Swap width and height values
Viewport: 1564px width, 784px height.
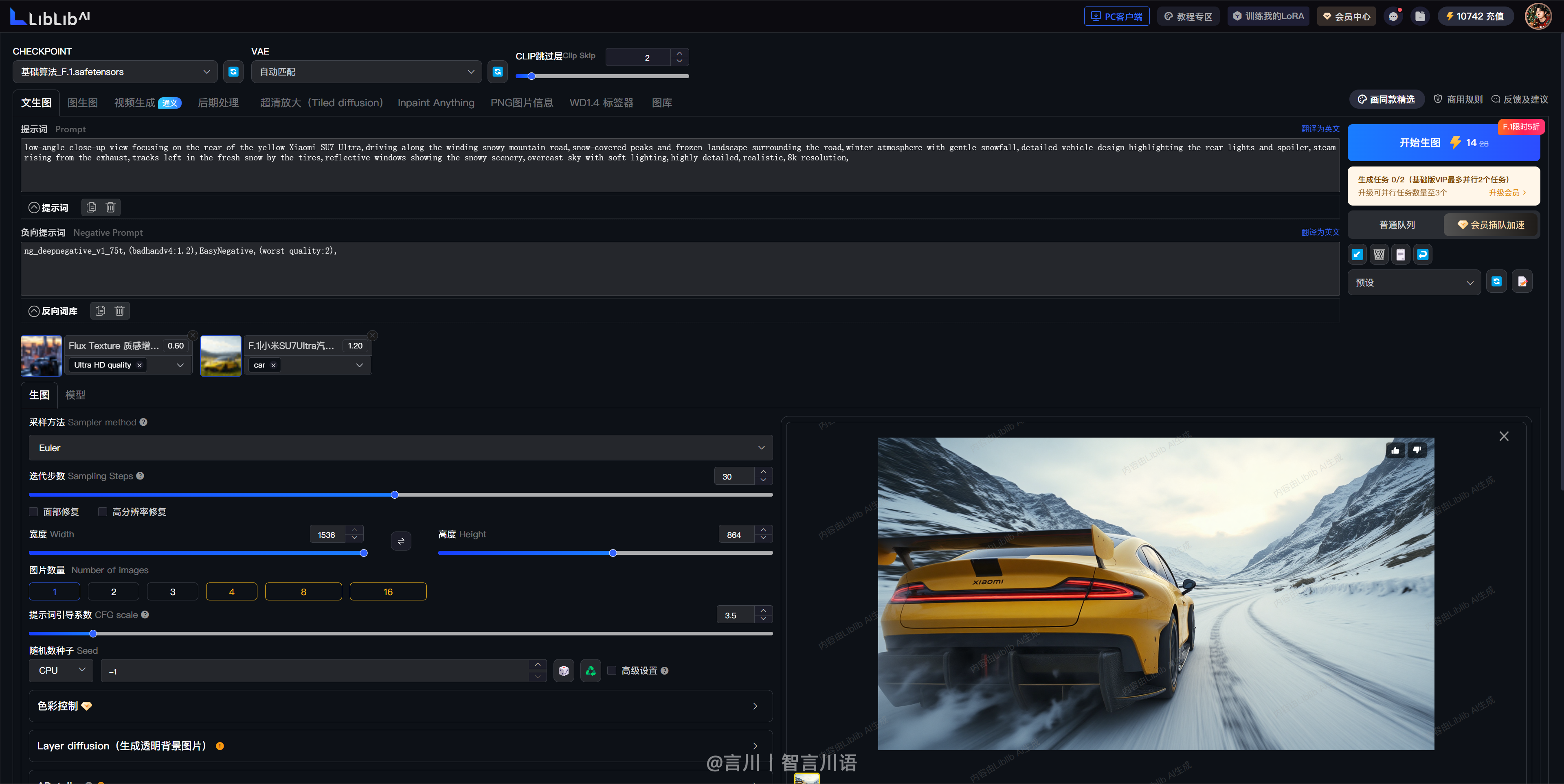point(401,541)
